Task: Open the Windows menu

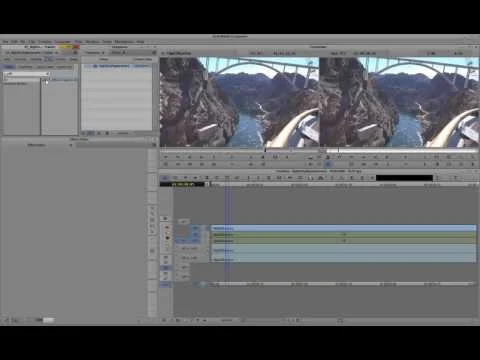Action: tap(92, 42)
